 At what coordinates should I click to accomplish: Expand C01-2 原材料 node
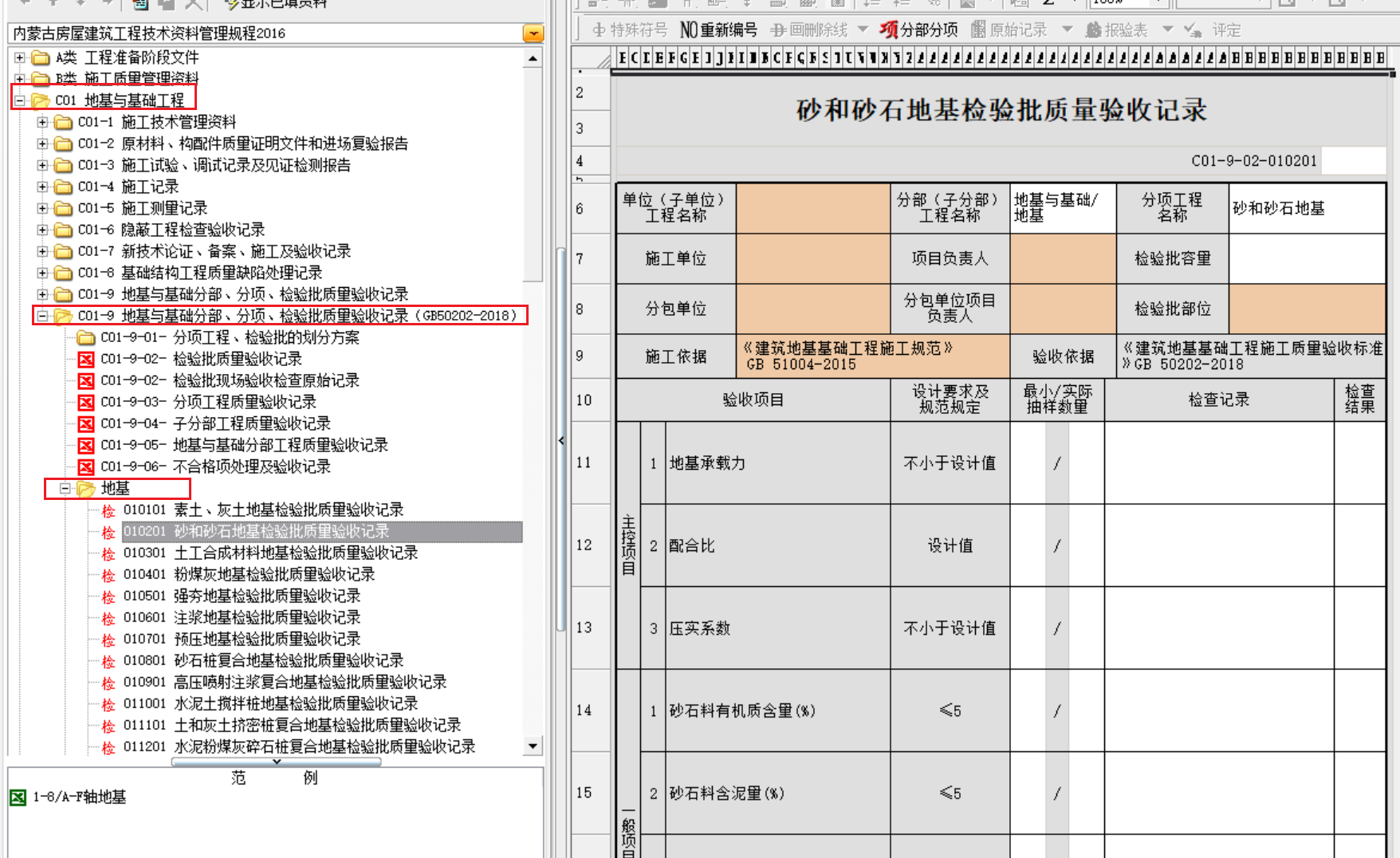point(42,144)
